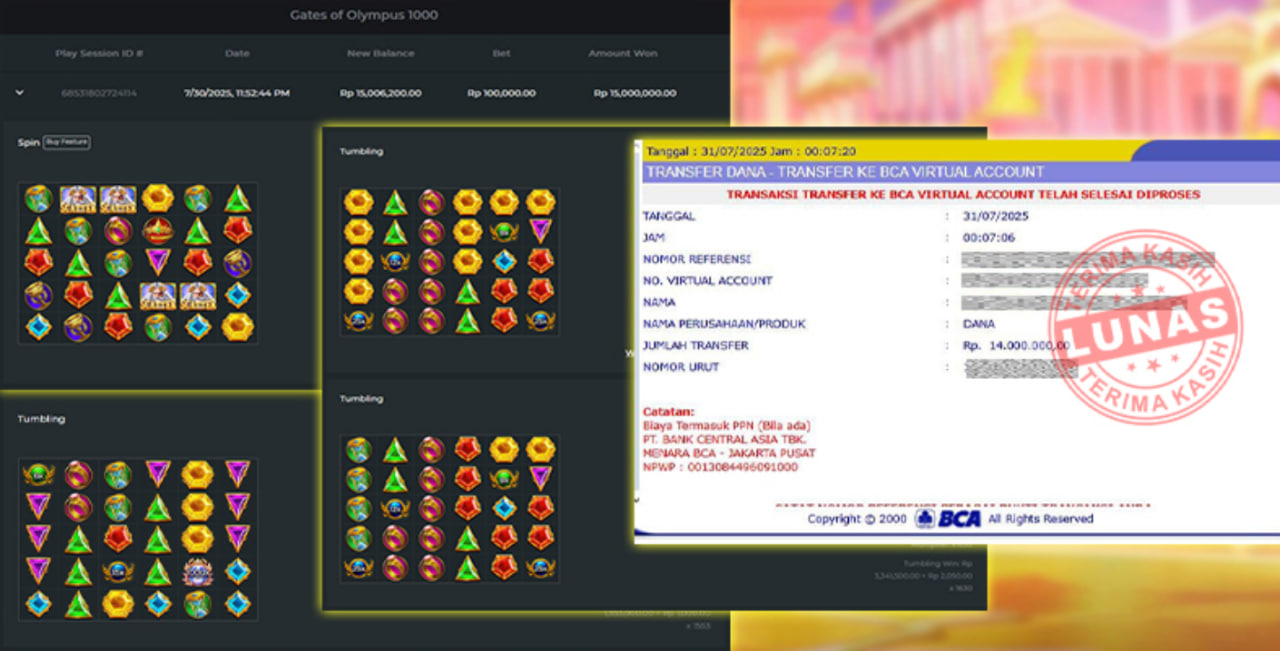
Task: Select the transfer amount 'Rp. 14.000.000,00'
Action: pos(1016,346)
